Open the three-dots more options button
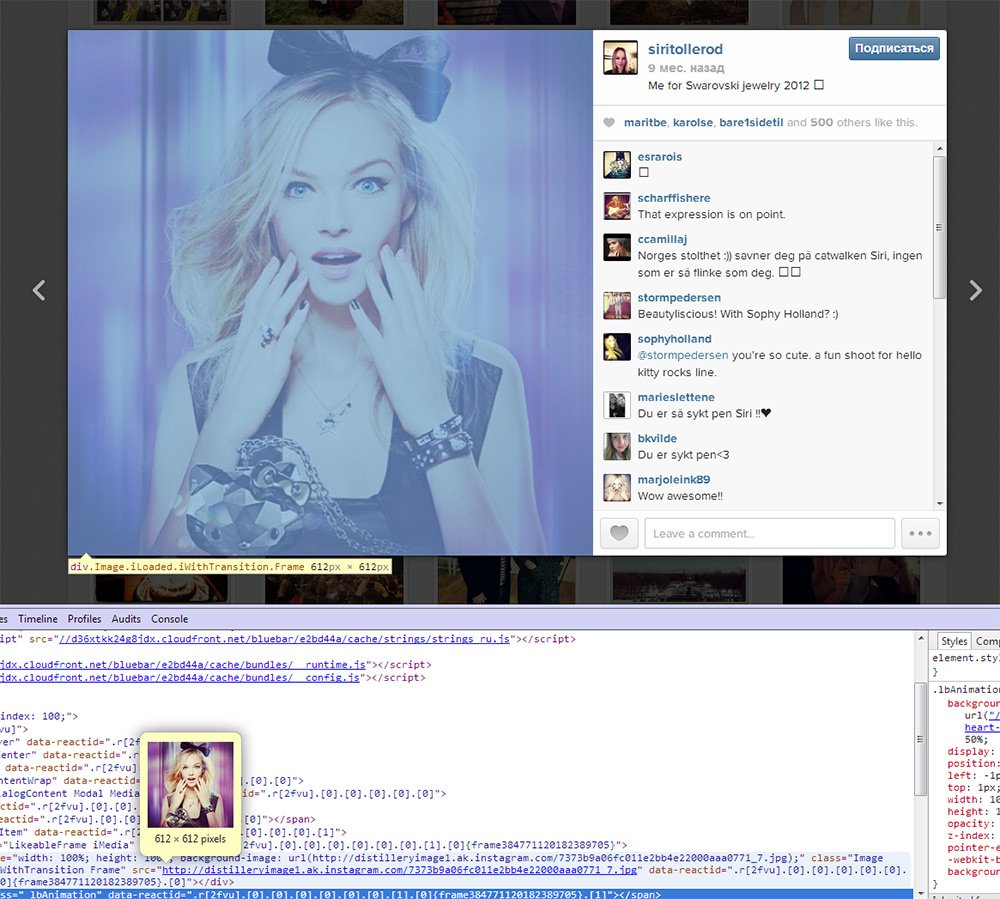Viewport: 1000px width, 899px height. coord(921,533)
